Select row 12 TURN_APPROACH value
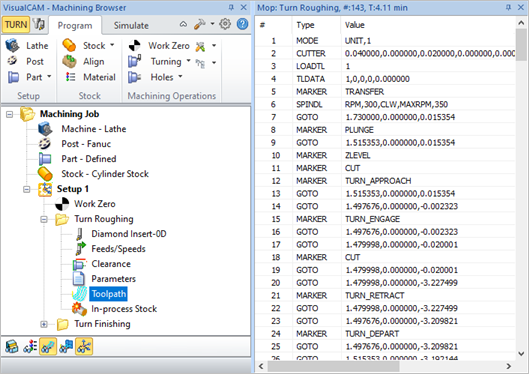 coord(378,181)
